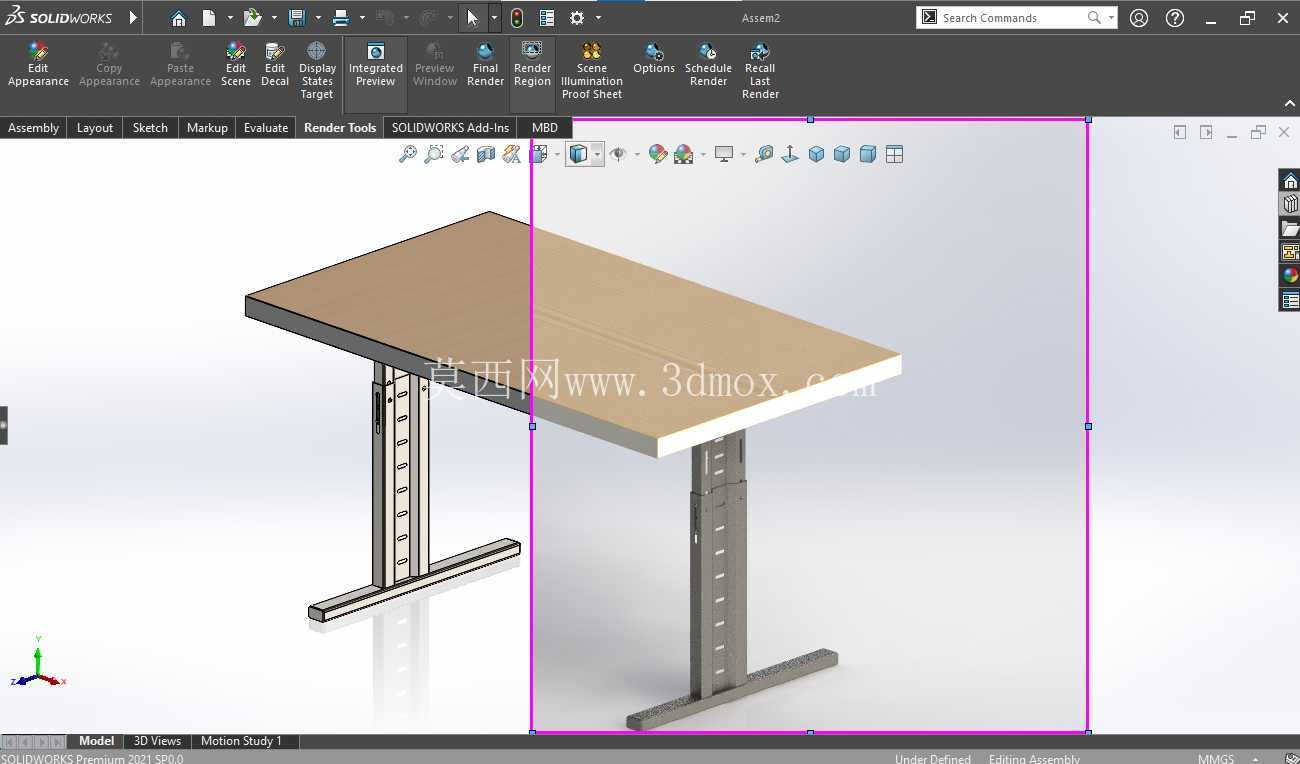
Task: Switch to the Sketch tab
Action: pos(150,127)
